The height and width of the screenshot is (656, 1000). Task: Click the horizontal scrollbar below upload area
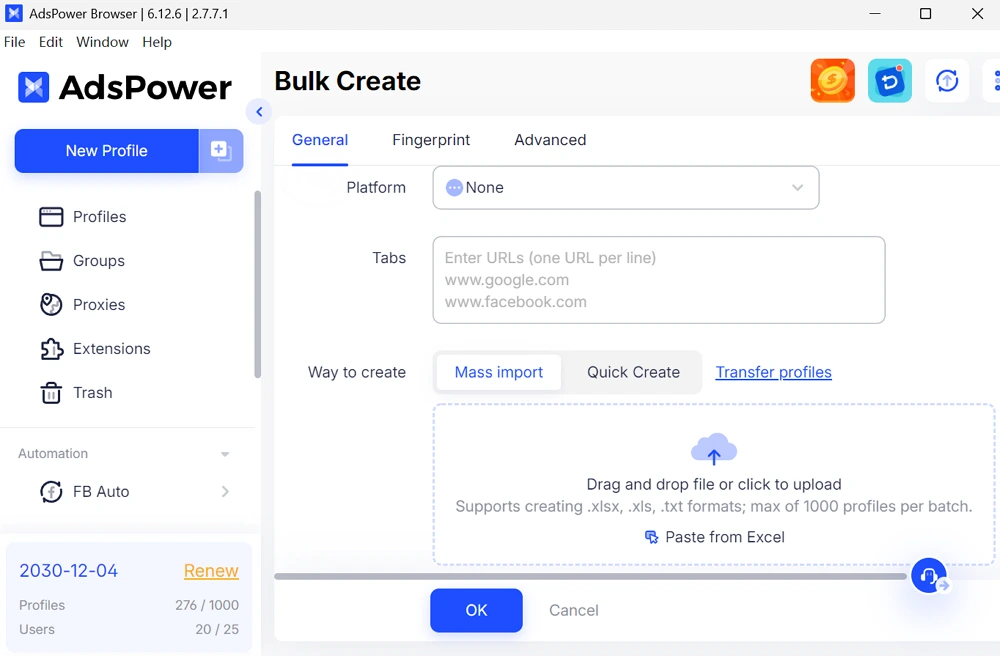(x=591, y=576)
